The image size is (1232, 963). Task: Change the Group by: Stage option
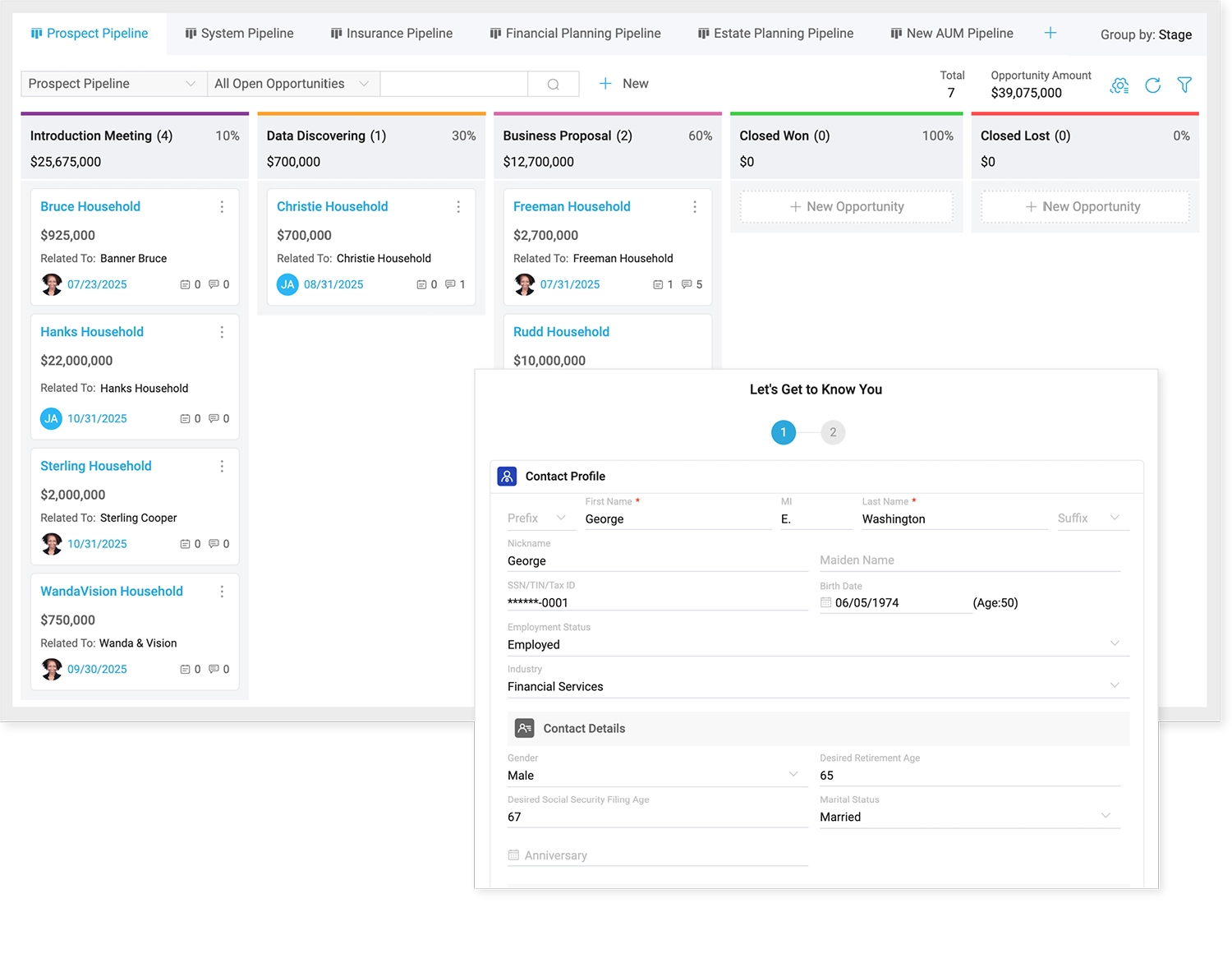[x=1146, y=35]
